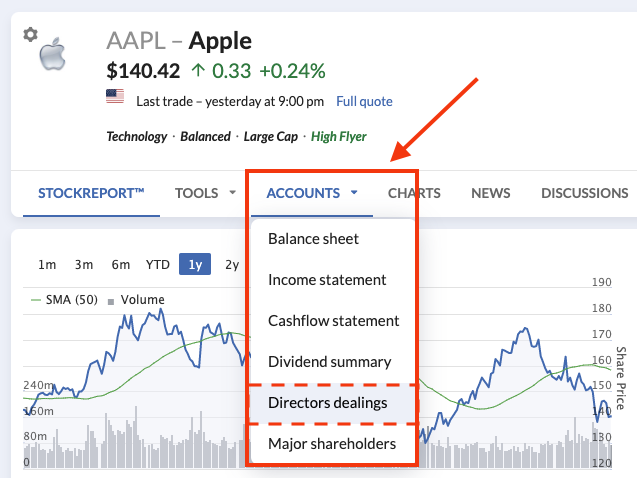637x478 pixels.
Task: Toggle the Volume legend series
Action: [x=142, y=299]
